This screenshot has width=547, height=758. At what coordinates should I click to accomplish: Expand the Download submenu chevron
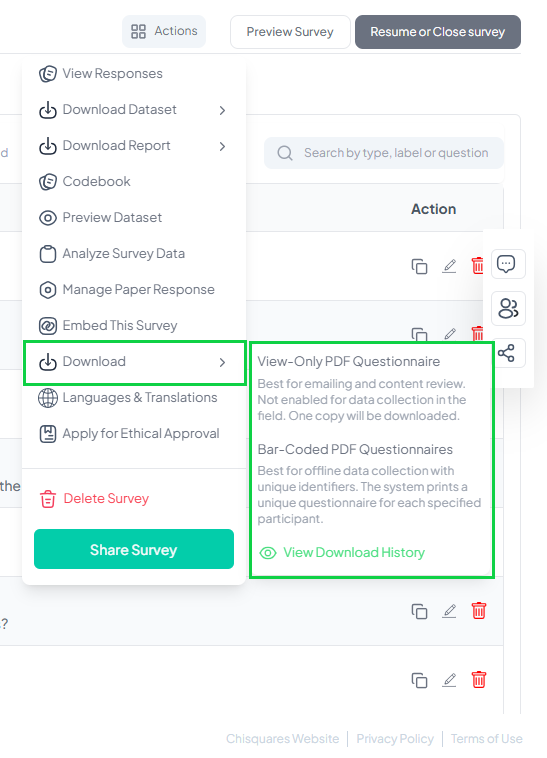click(222, 362)
